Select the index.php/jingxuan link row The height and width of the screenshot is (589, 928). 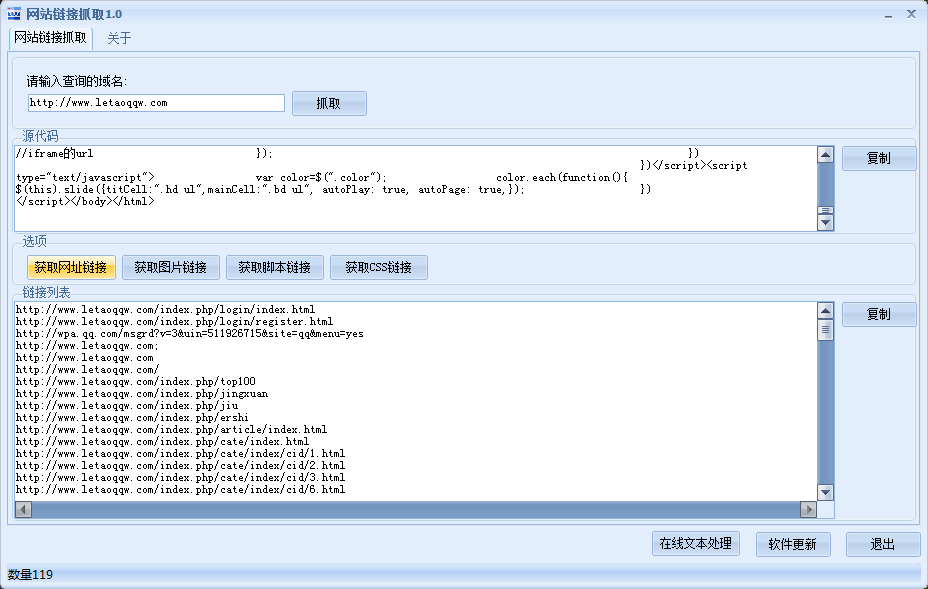tap(142, 394)
